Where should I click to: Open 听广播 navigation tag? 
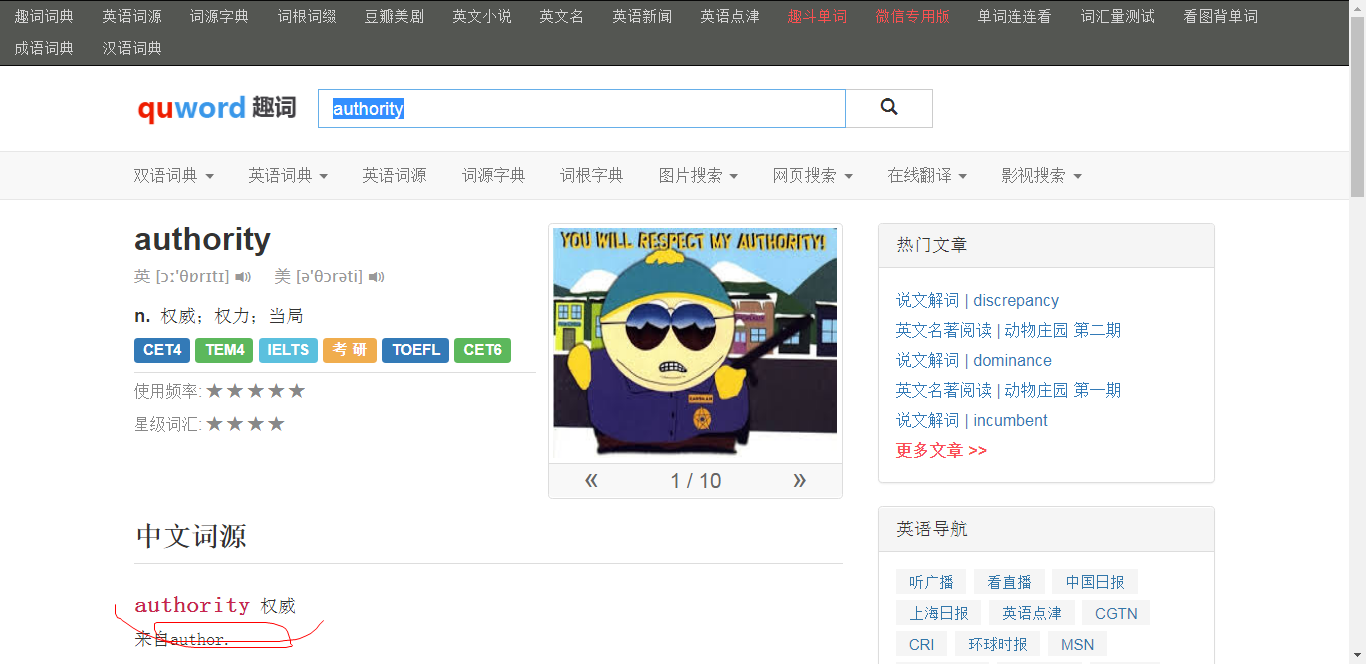(931, 582)
